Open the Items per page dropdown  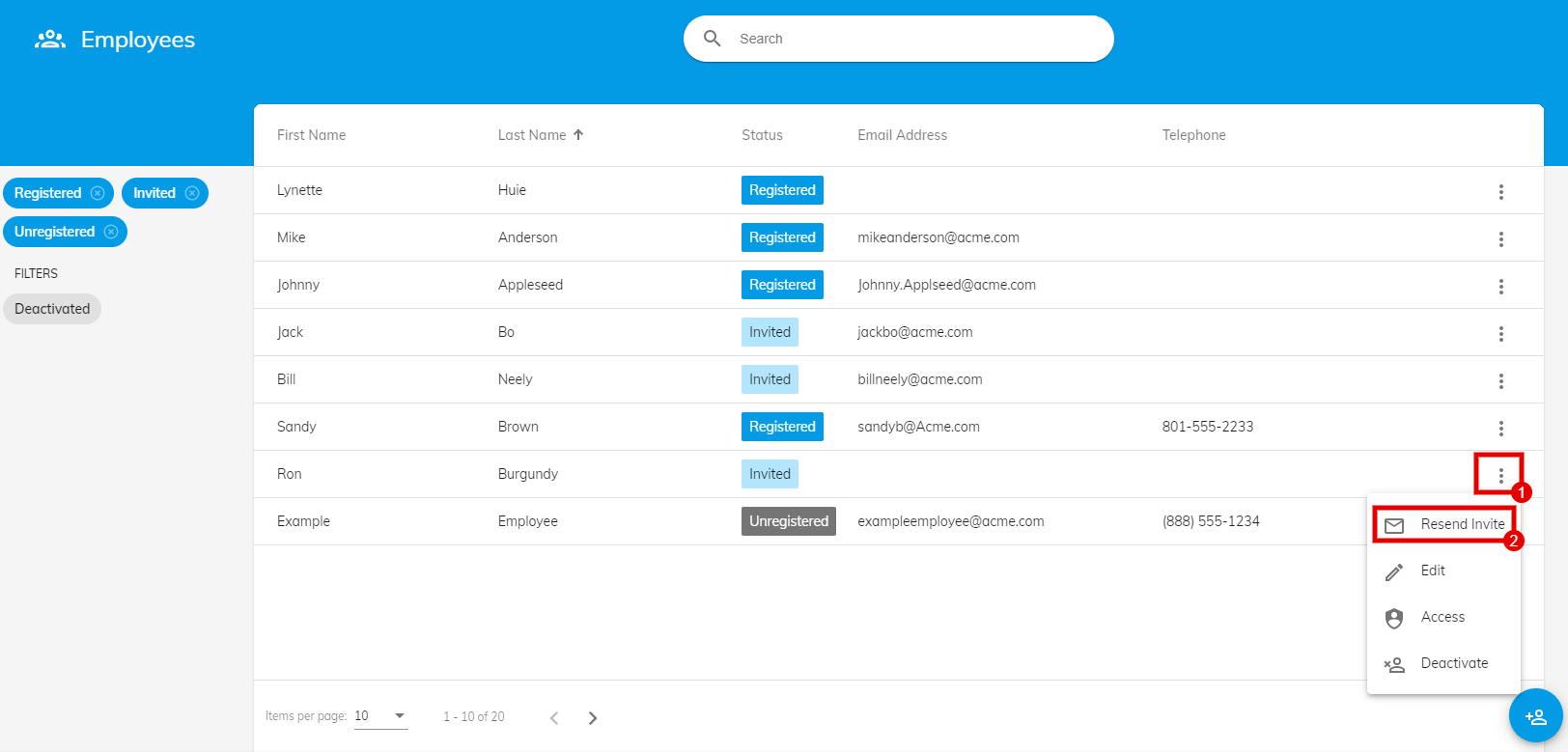381,716
